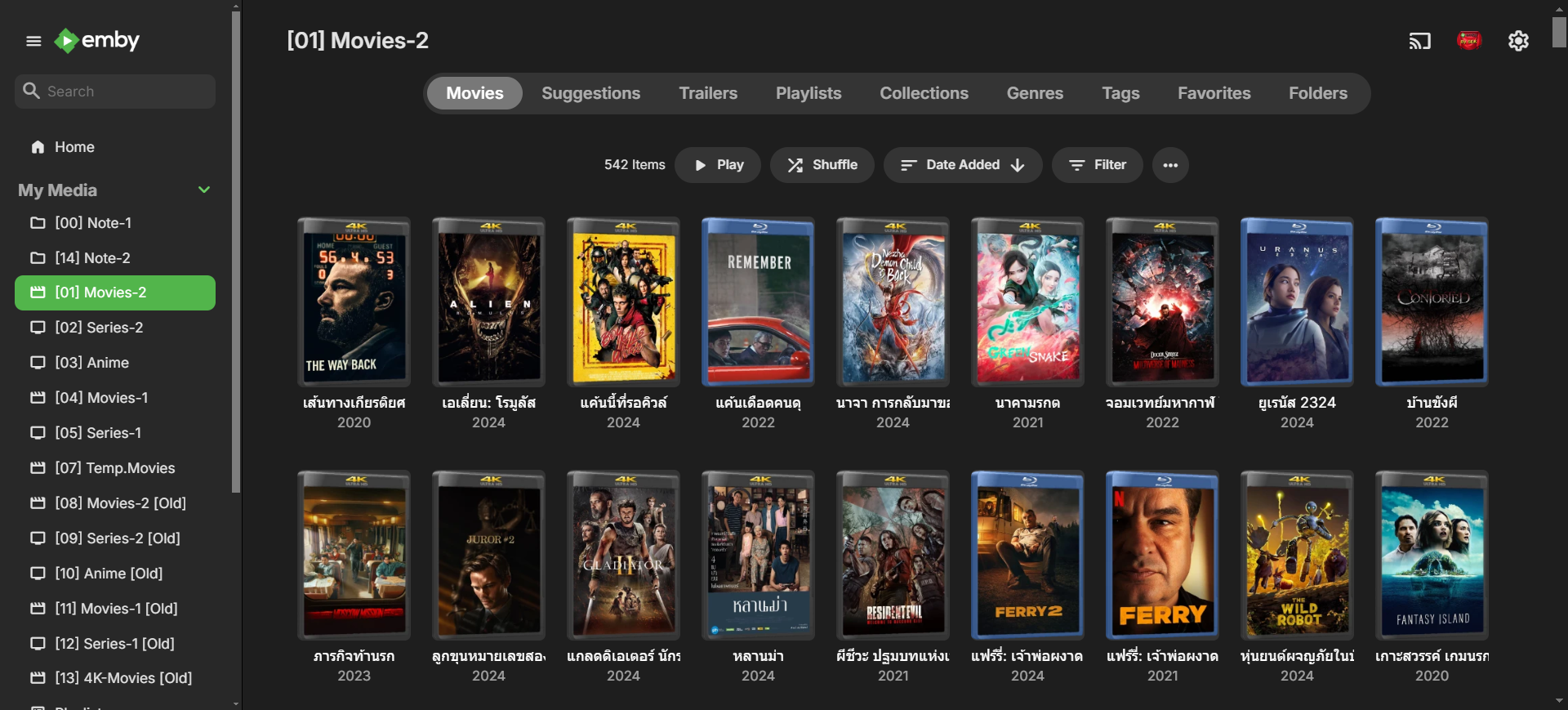The image size is (1568, 710).
Task: Open the Contorted movie poster
Action: tap(1432, 301)
